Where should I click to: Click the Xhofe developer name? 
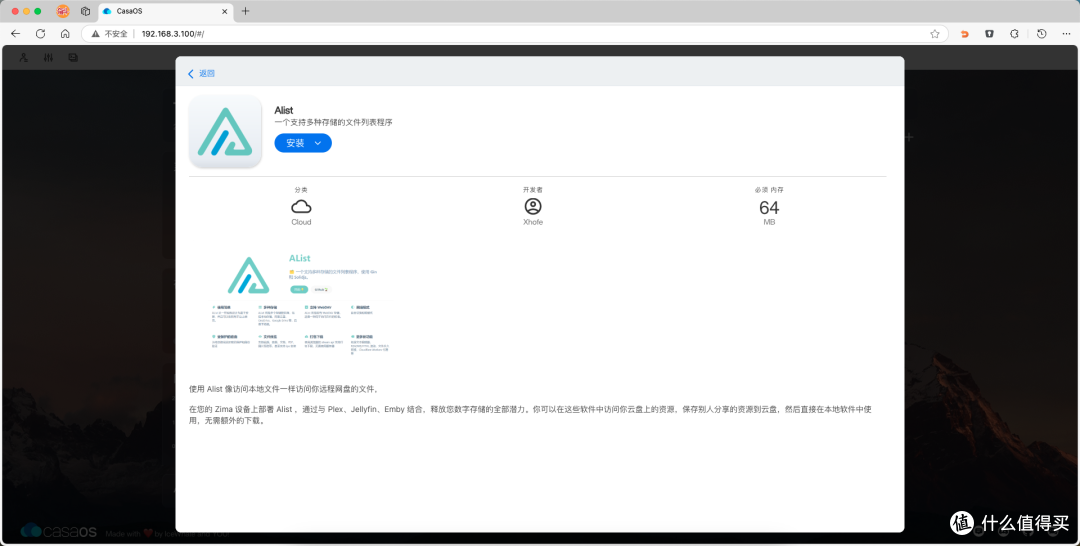[532, 222]
